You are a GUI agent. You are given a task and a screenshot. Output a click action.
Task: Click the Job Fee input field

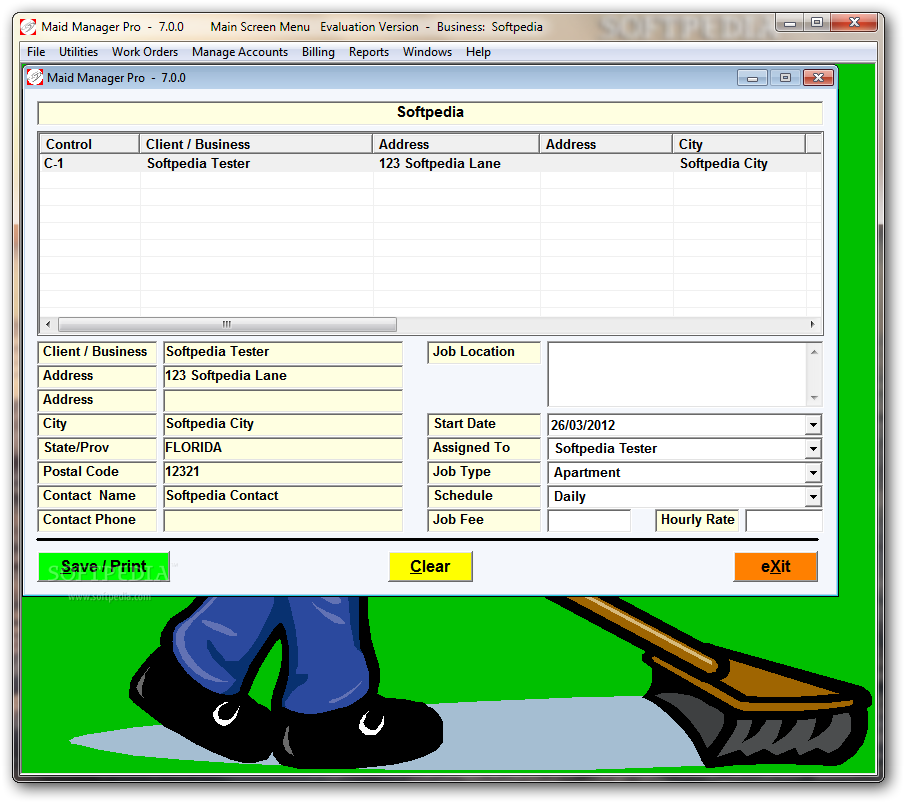click(x=589, y=520)
